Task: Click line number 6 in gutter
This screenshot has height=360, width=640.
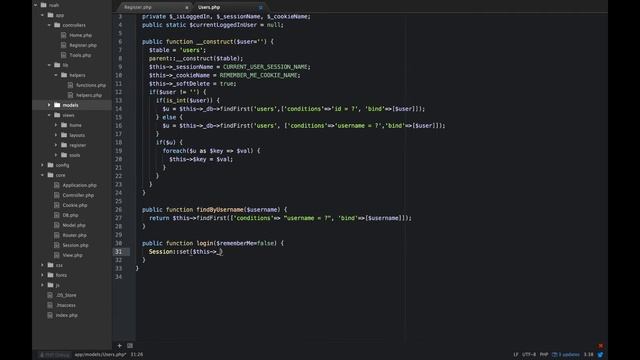Action: (x=120, y=42)
